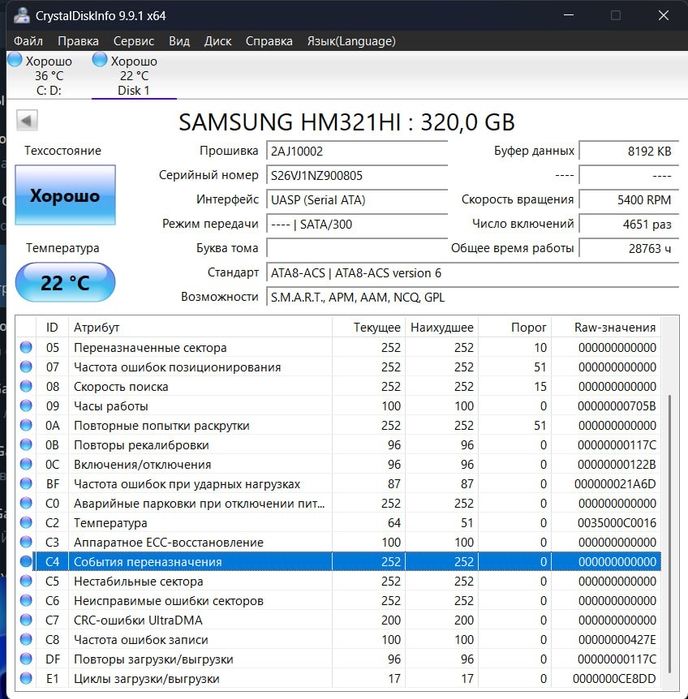The image size is (688, 699).
Task: Click the empty Буква тома field
Action: pyautogui.click(x=357, y=248)
